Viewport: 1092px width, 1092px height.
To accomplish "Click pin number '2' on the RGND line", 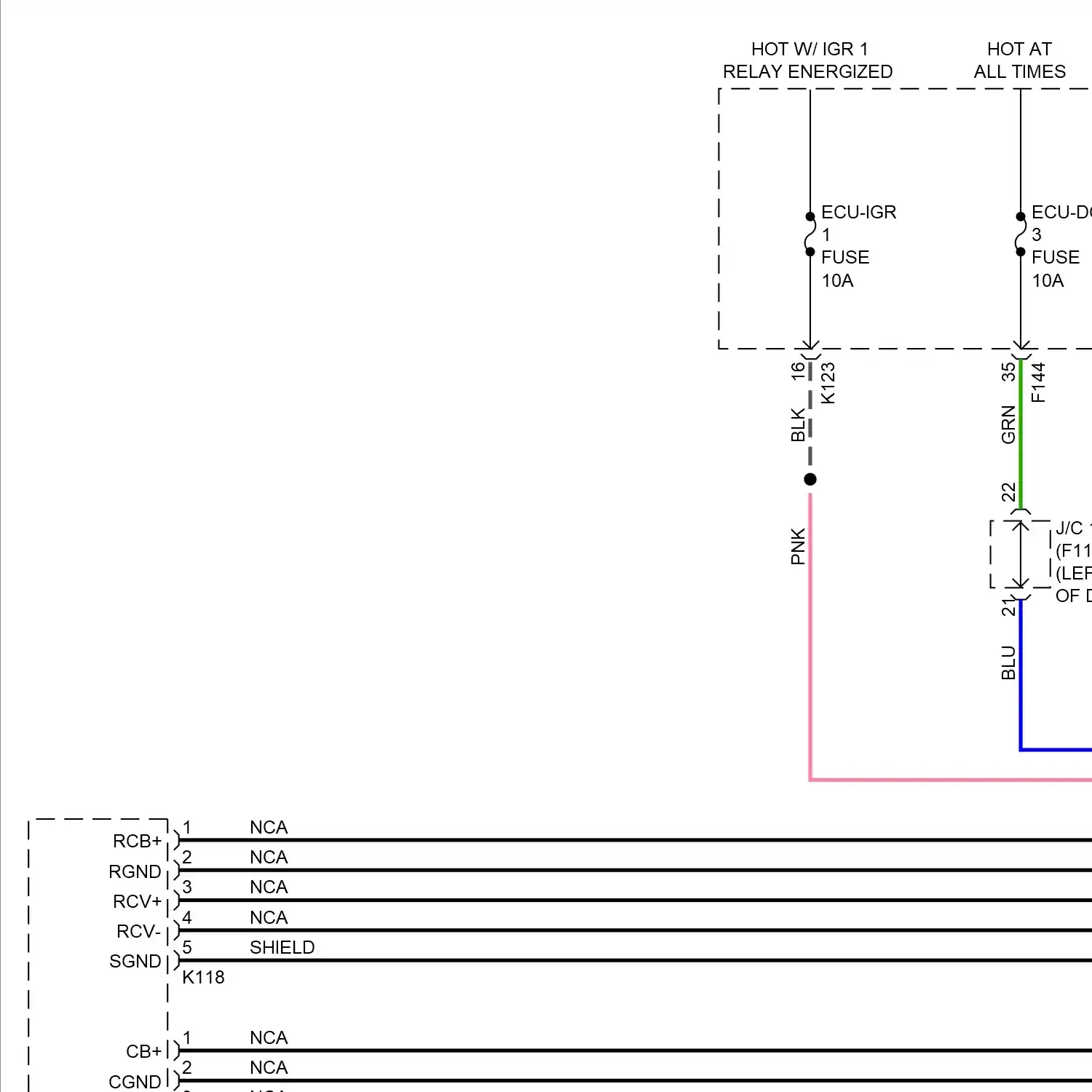I will [x=187, y=857].
